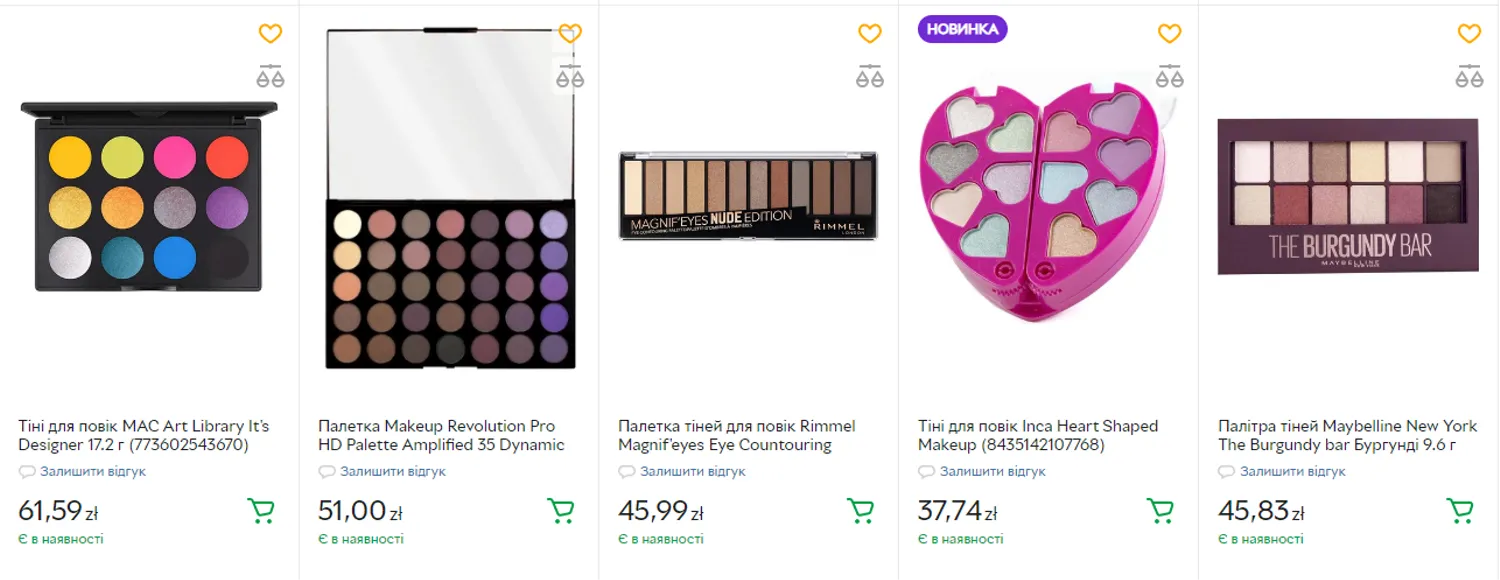Open the MAC Art Library It's Designer title
The height and width of the screenshot is (580, 1500).
click(x=143, y=435)
